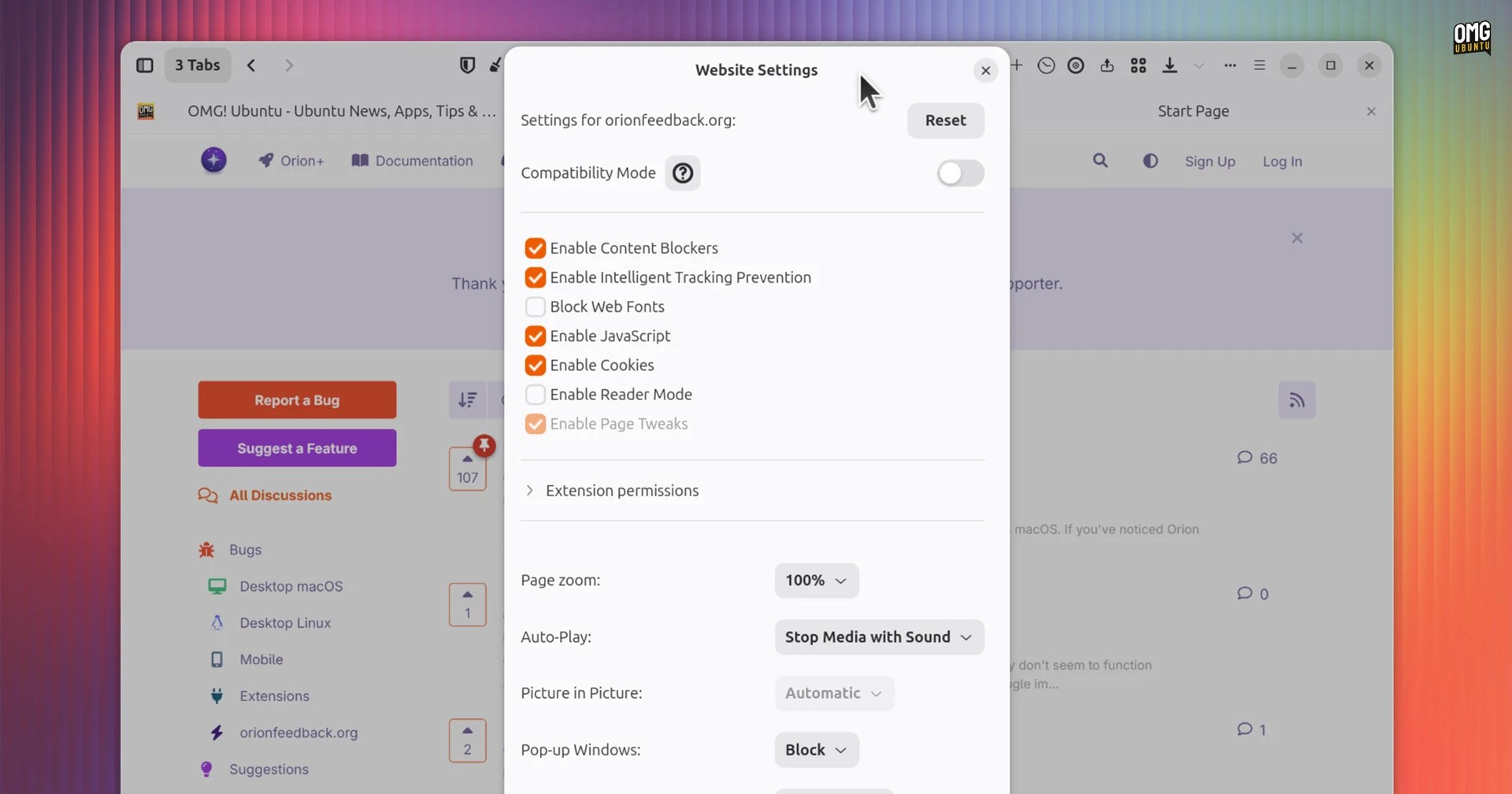The width and height of the screenshot is (1512, 794).
Task: Expand the toolbar overflow chevron
Action: [1199, 65]
